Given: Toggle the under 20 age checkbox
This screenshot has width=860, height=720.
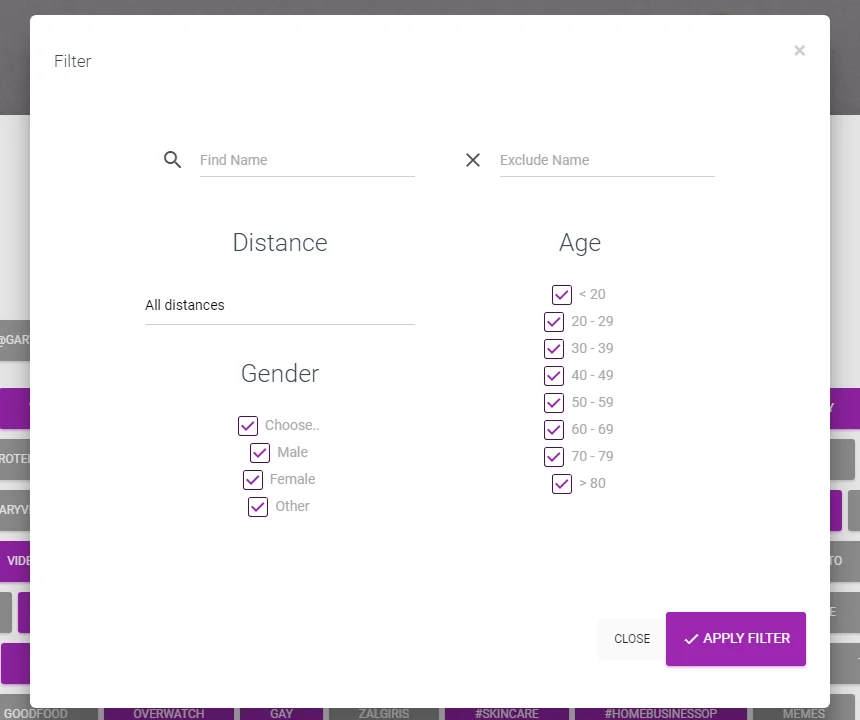Looking at the screenshot, I should tap(561, 294).
